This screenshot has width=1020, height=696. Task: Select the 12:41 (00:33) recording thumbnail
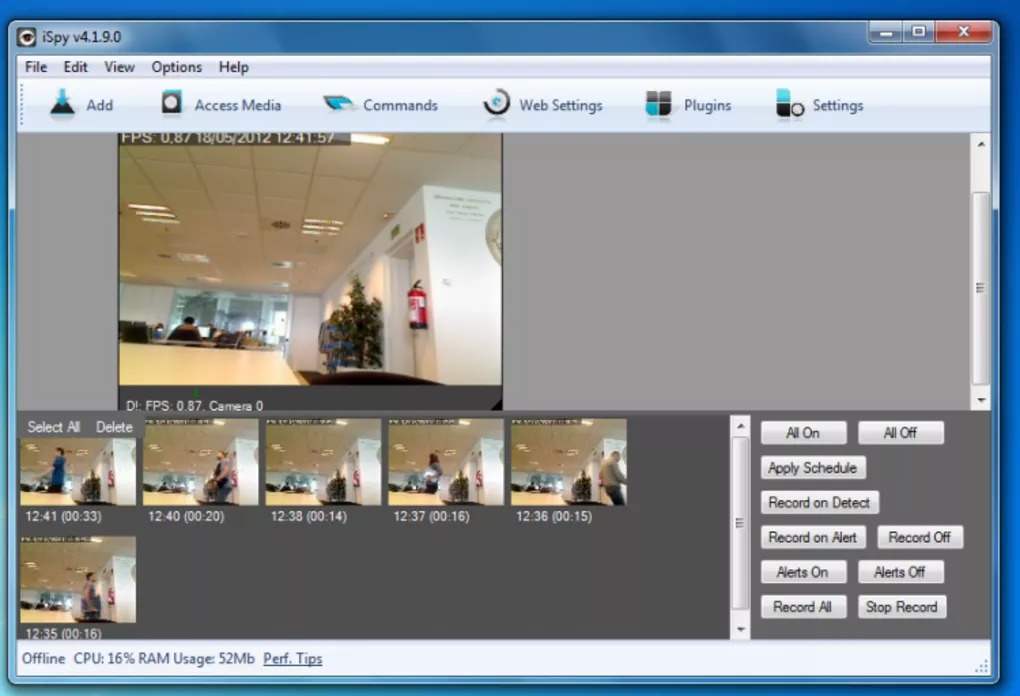[x=78, y=472]
